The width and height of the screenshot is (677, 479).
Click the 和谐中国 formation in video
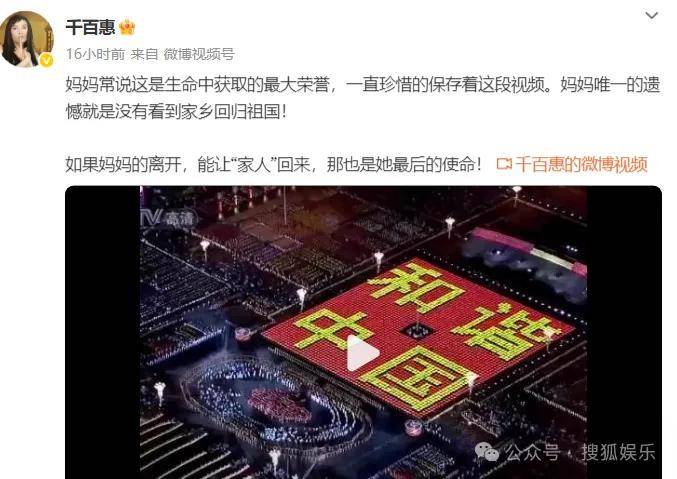click(x=417, y=335)
